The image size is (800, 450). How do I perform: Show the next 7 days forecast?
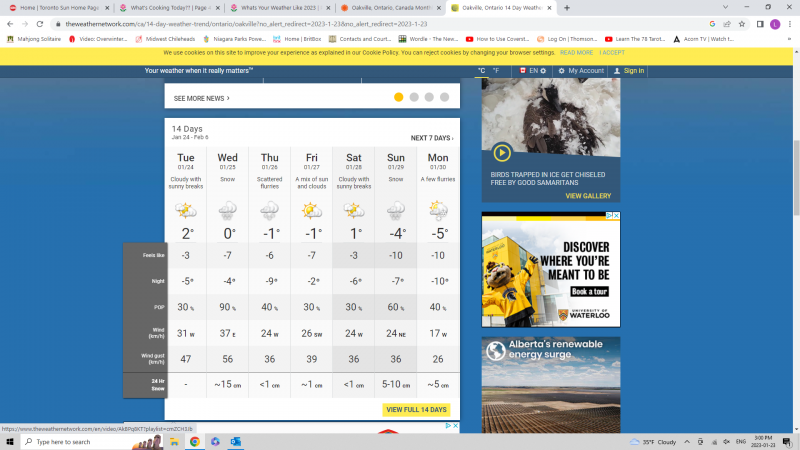tap(432, 138)
